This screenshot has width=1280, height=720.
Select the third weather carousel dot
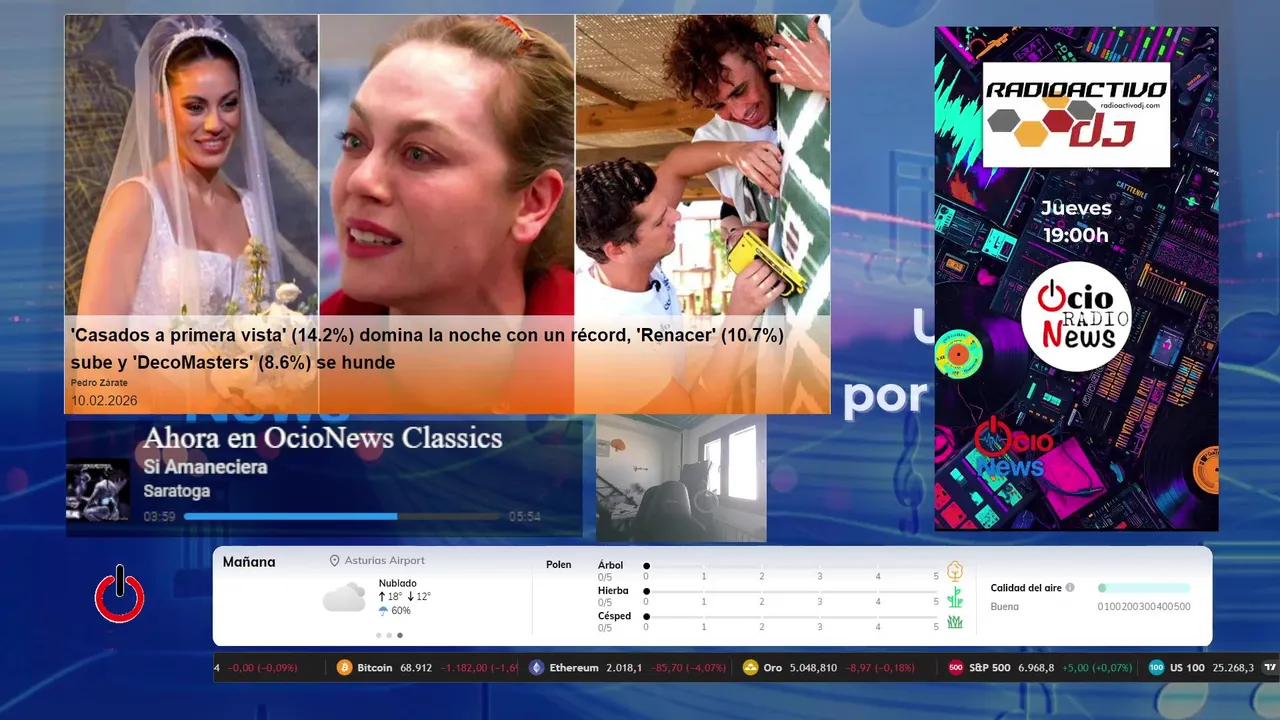pyautogui.click(x=400, y=635)
